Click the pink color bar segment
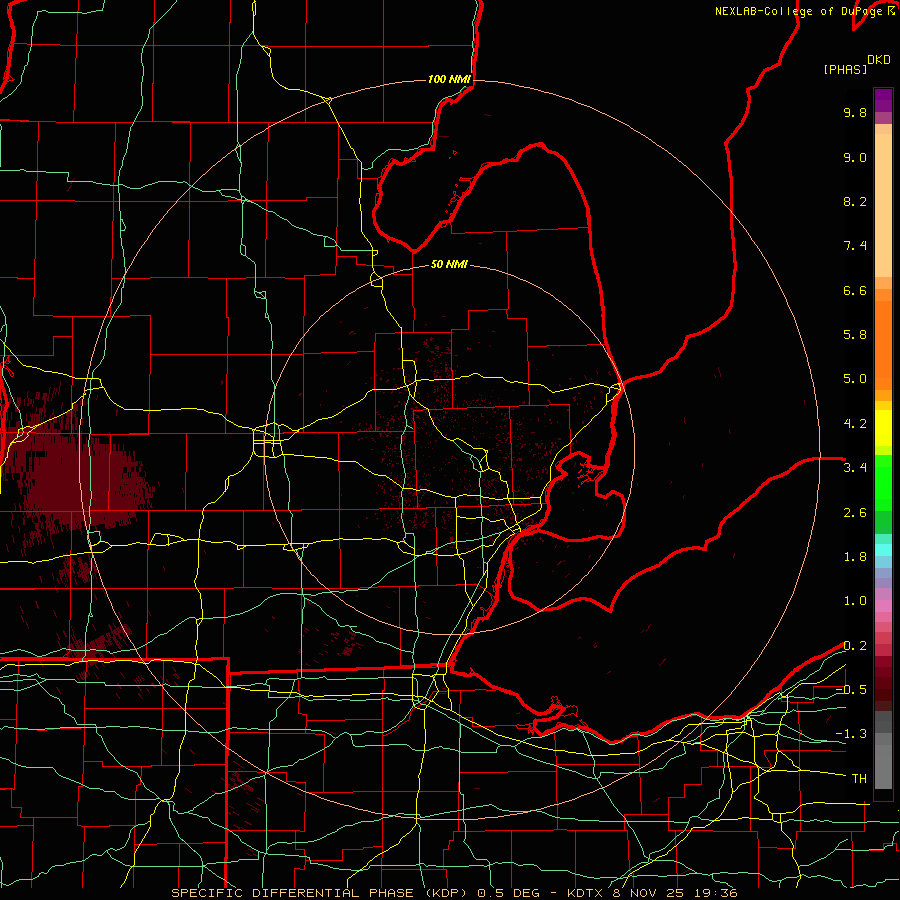 click(883, 606)
